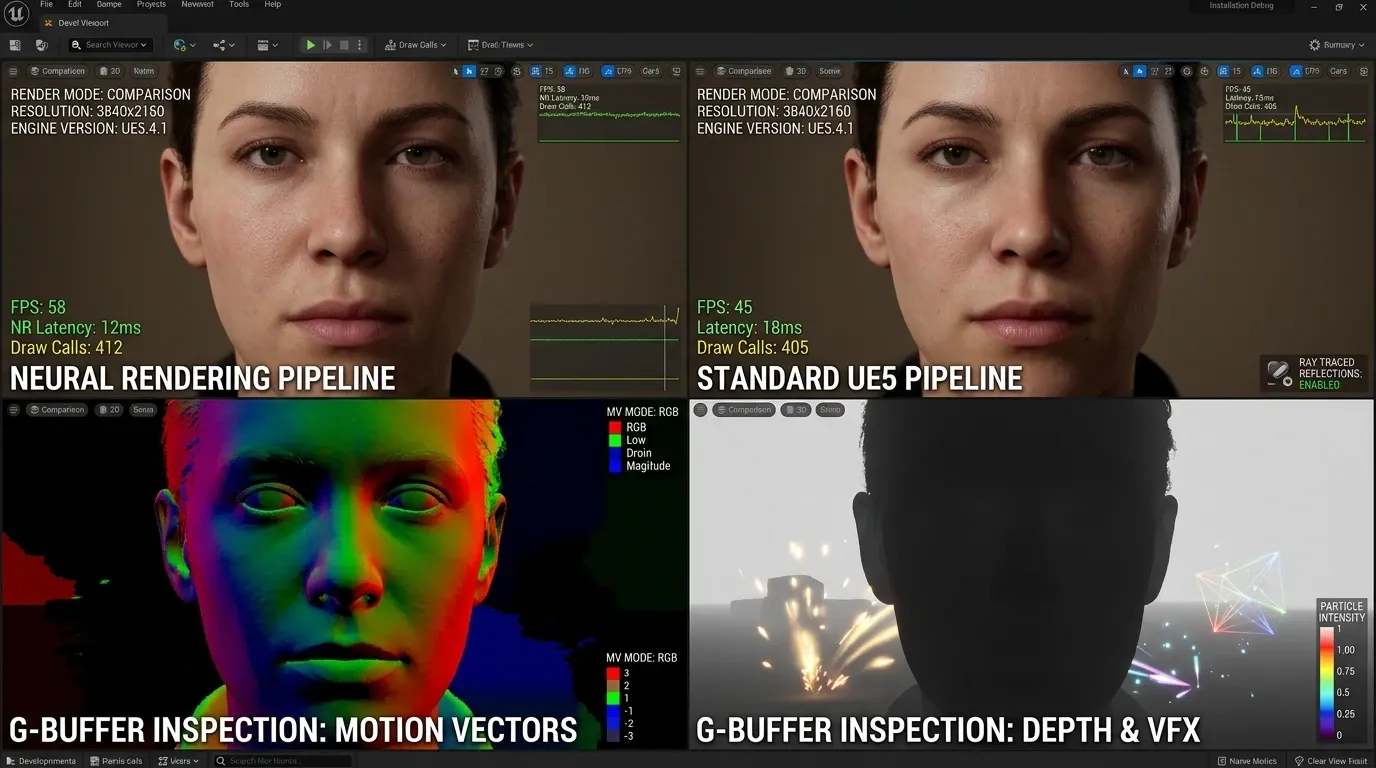Toggle the blue angle snap icon in right viewport
The height and width of the screenshot is (768, 1376).
click(1257, 71)
